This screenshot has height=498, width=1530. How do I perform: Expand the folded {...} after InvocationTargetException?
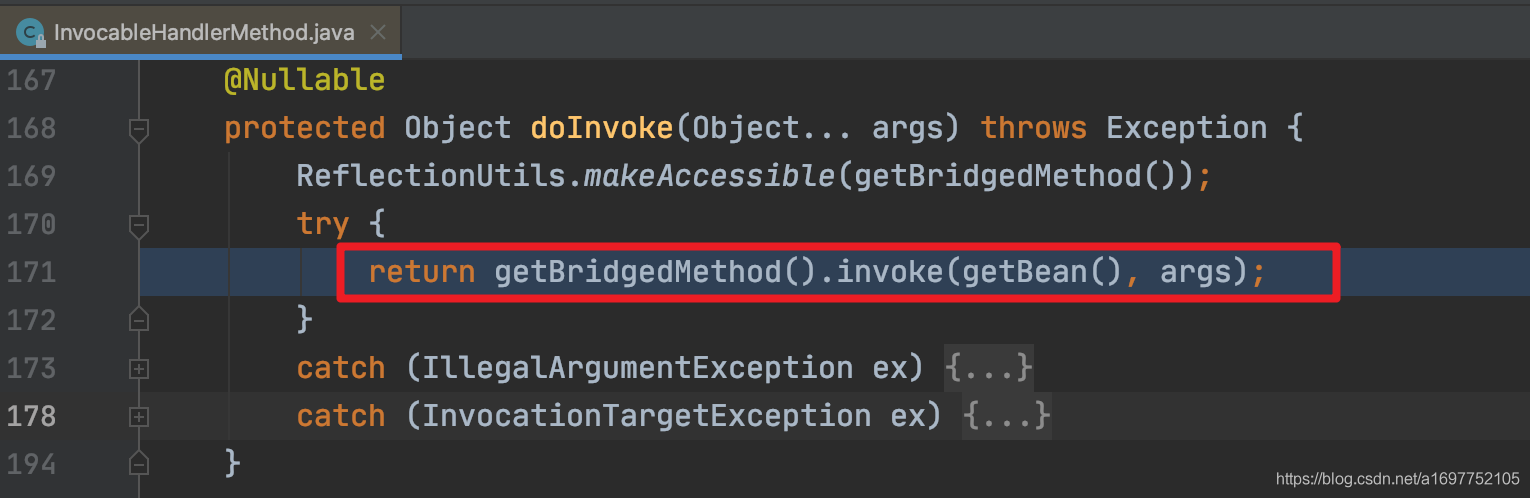coord(1006,415)
